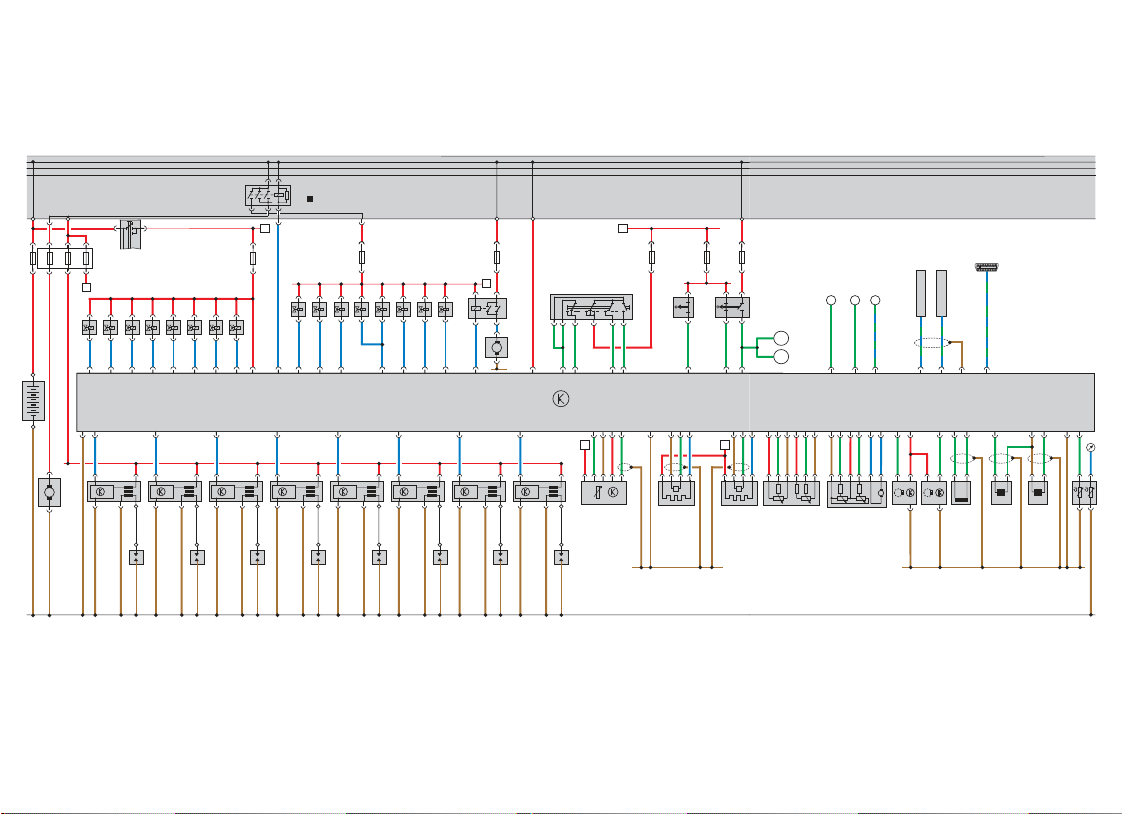Select the empty label box left of the relay fuse
The image size is (1122, 814).
[487, 283]
